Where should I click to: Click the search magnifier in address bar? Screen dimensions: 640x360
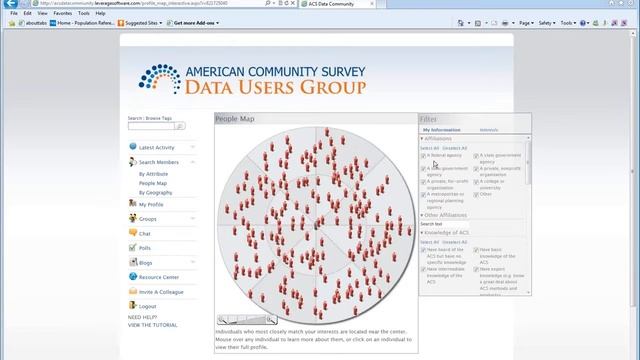click(268, 3)
